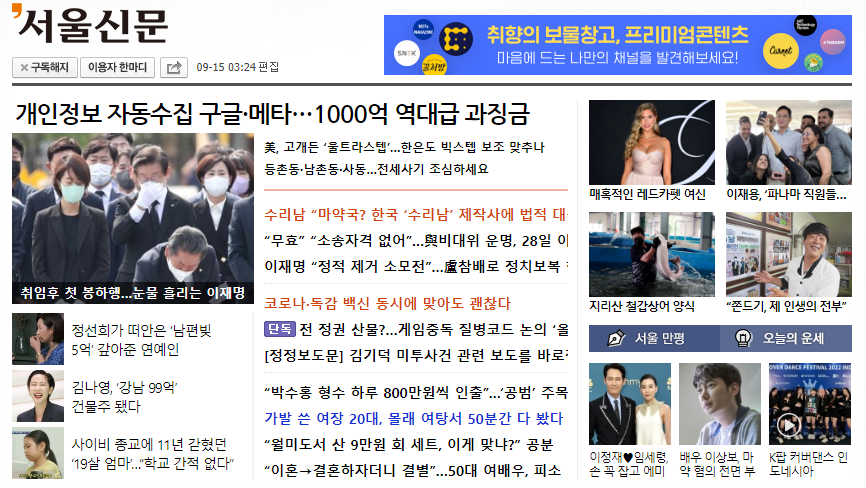Open the 이용자 한마디 button

(118, 68)
